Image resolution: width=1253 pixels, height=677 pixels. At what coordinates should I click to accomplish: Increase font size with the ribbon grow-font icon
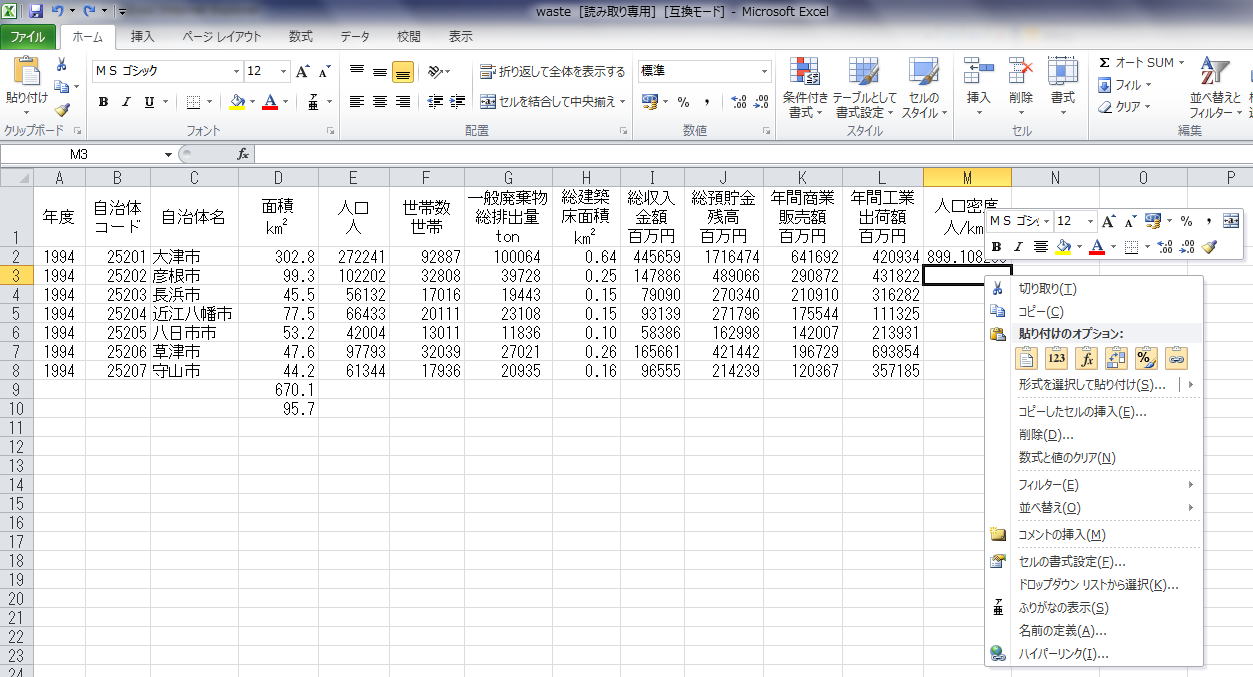click(x=303, y=71)
